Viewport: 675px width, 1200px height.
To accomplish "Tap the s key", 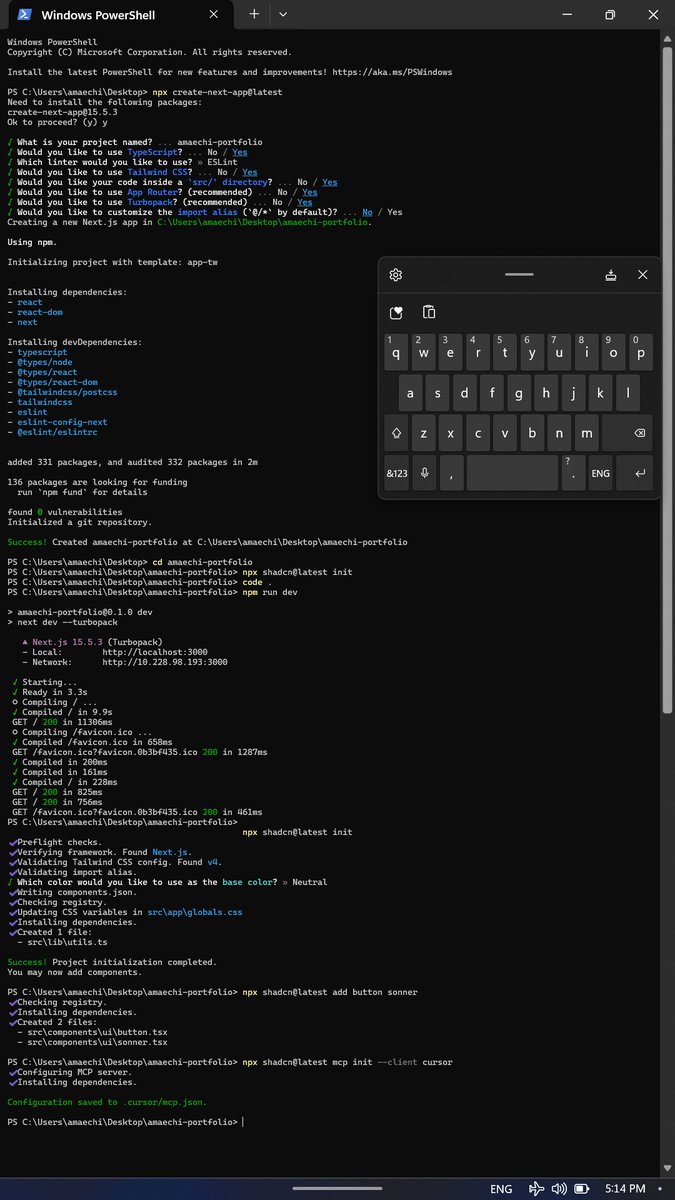I will (x=437, y=393).
